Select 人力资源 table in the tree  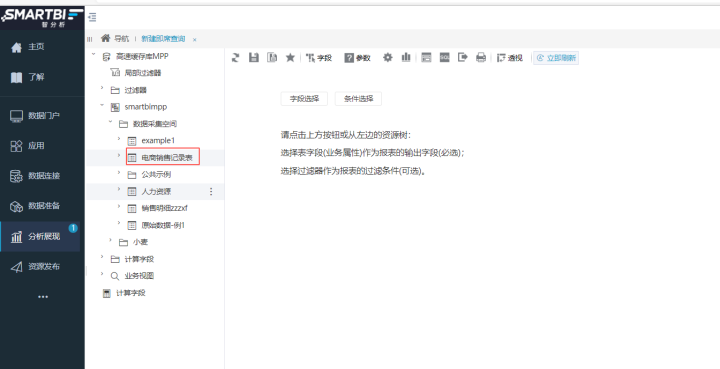tap(156, 191)
